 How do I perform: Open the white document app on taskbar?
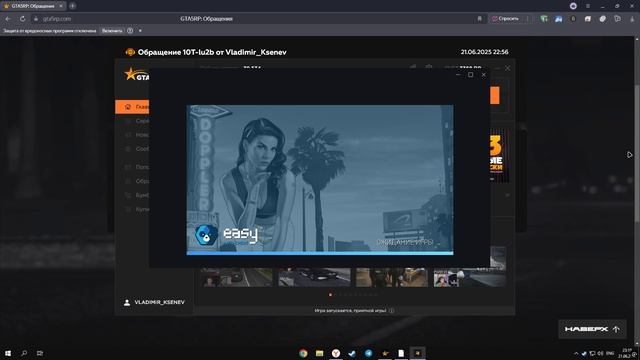click(x=401, y=353)
